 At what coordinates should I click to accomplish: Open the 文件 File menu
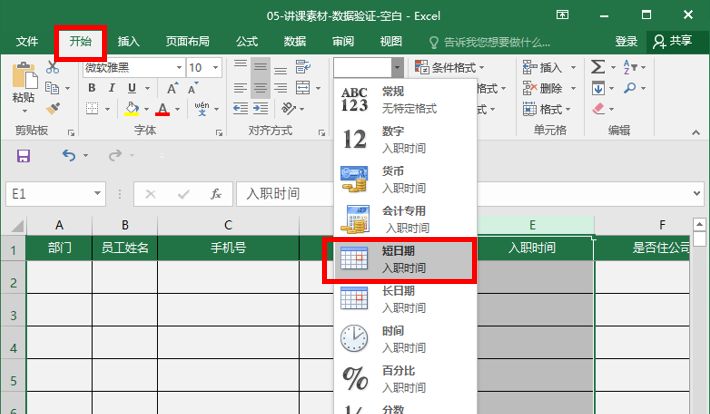(27, 42)
